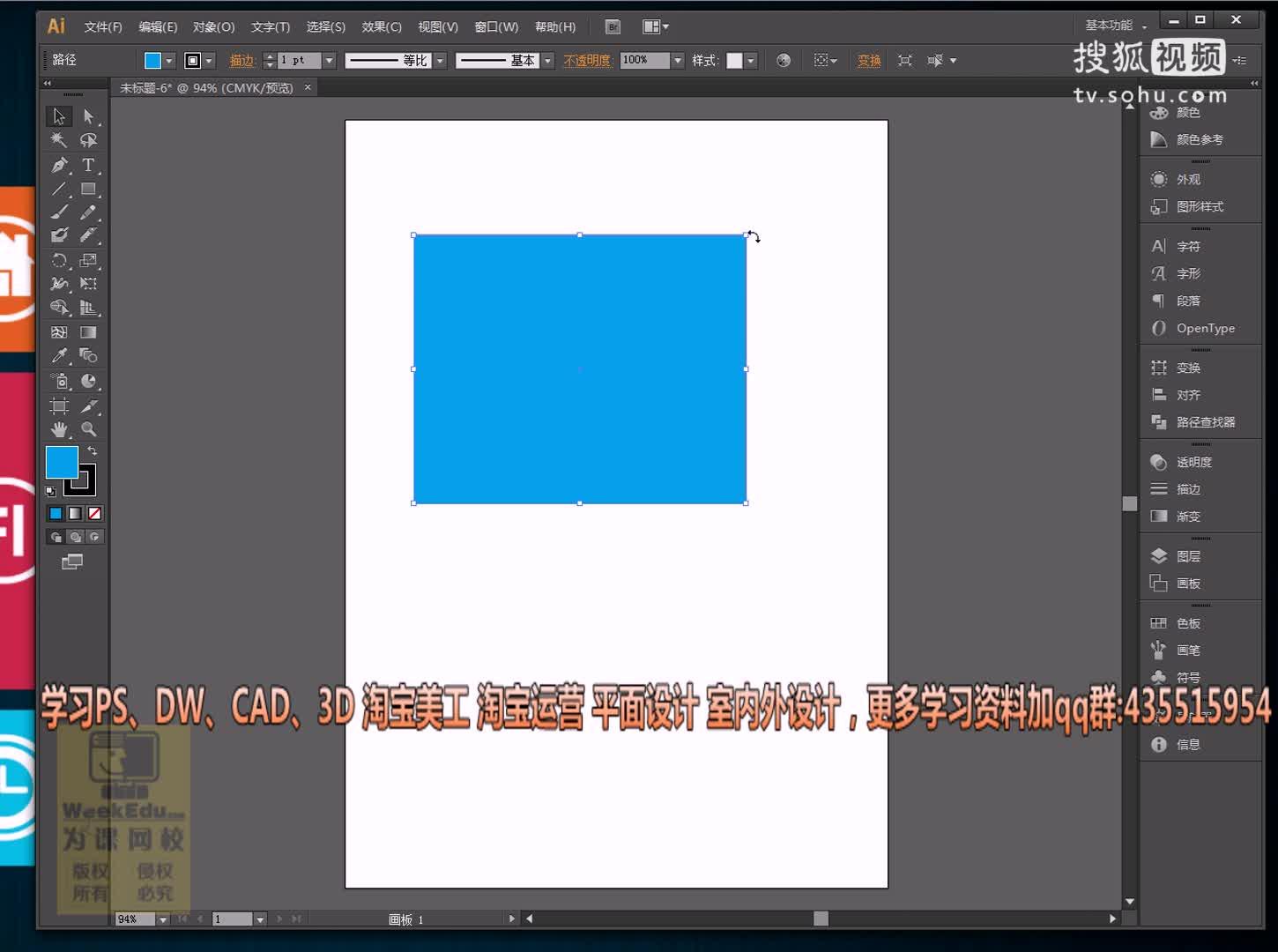Click the blue fill color swatch
1278x952 pixels.
(155, 59)
